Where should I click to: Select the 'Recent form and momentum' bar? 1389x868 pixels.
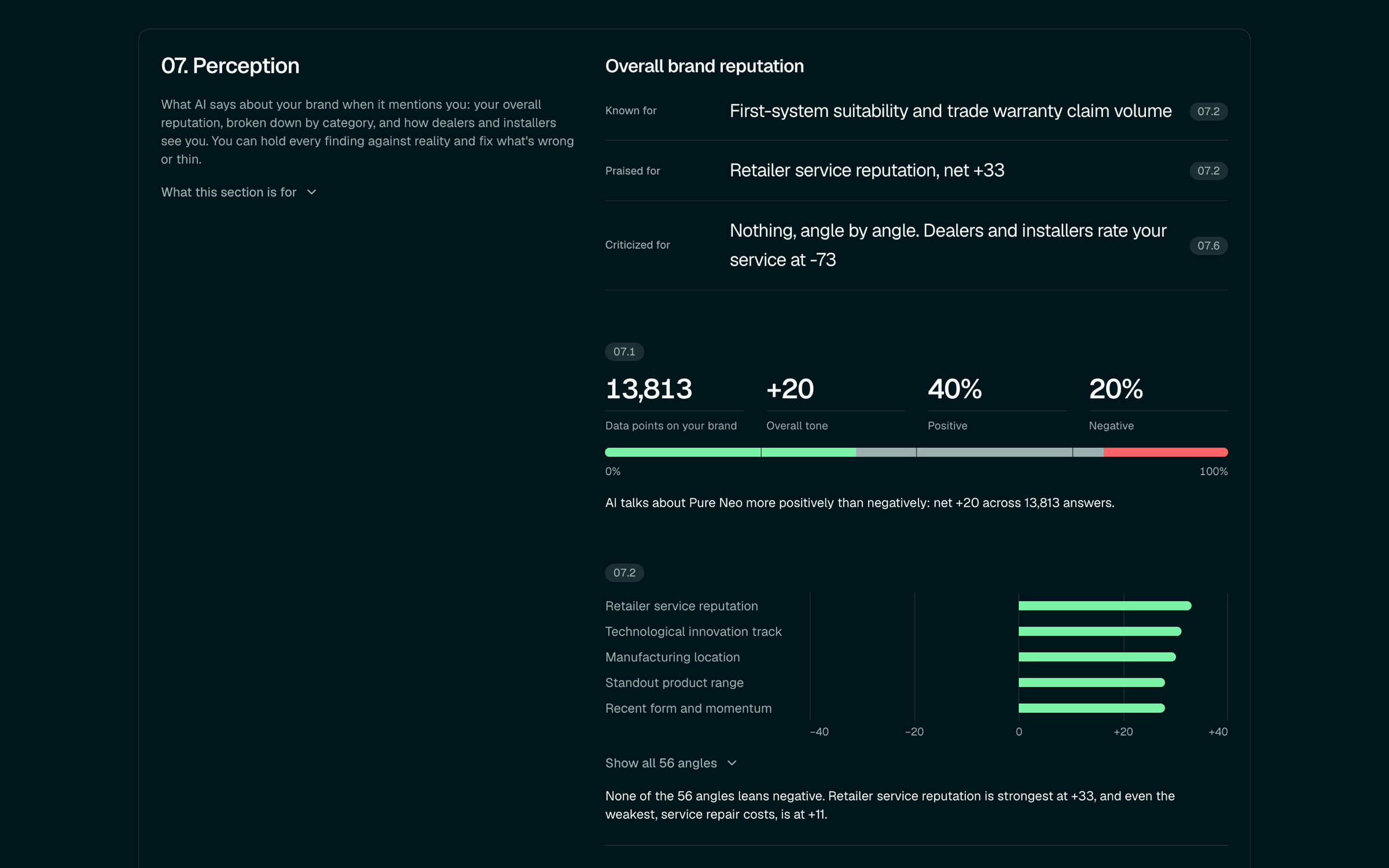click(x=1092, y=708)
